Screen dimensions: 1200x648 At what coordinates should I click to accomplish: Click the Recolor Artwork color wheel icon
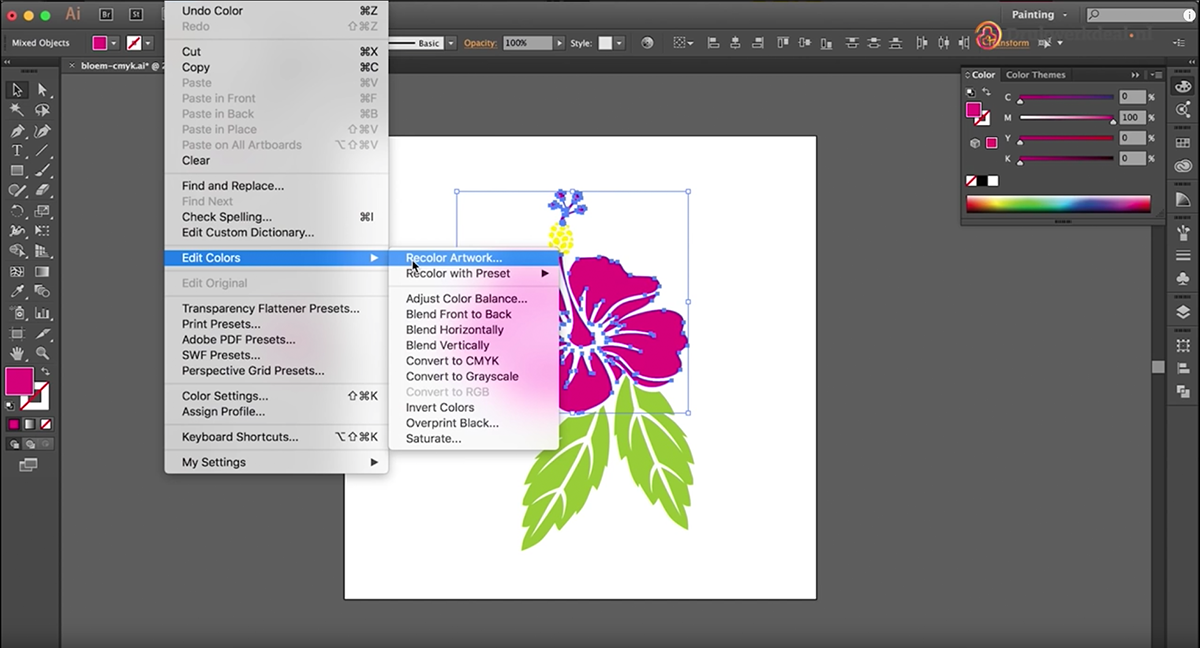[647, 43]
